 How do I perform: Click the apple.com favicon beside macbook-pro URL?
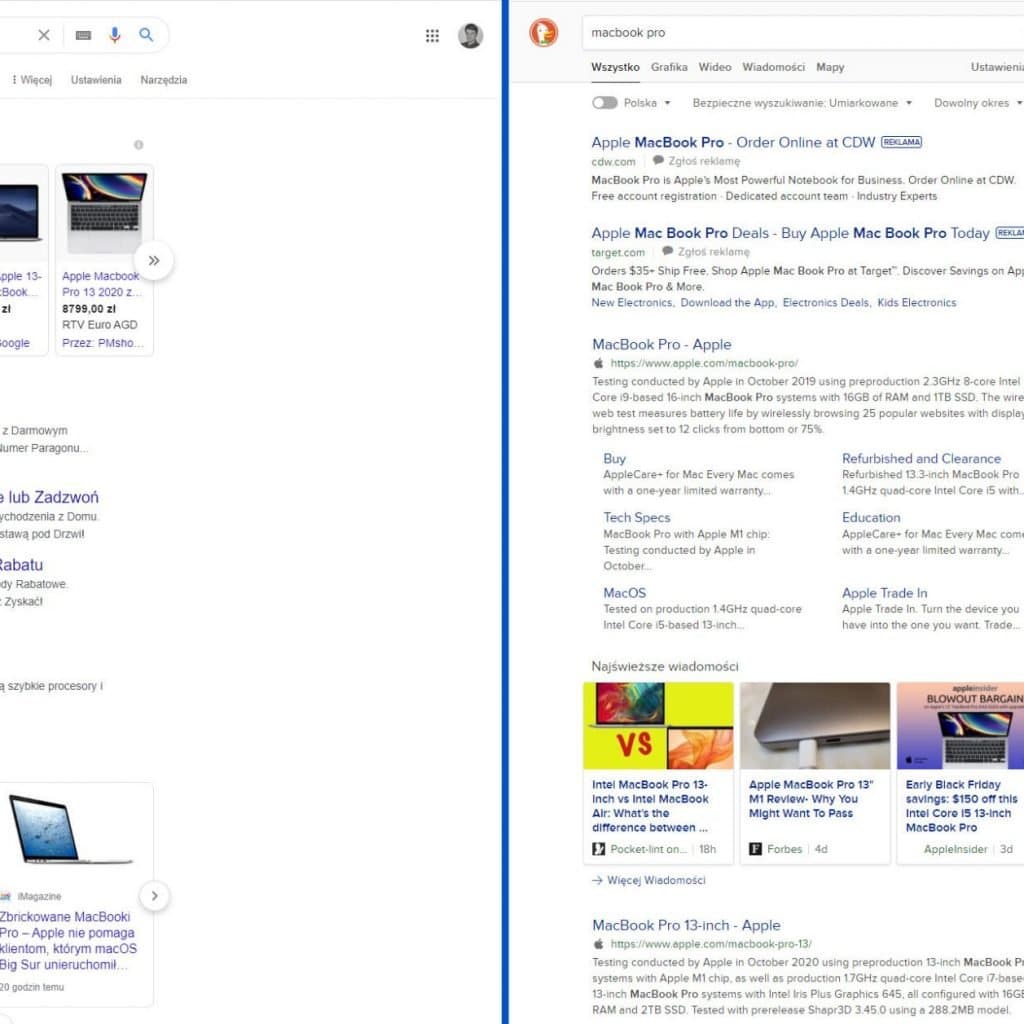(598, 363)
